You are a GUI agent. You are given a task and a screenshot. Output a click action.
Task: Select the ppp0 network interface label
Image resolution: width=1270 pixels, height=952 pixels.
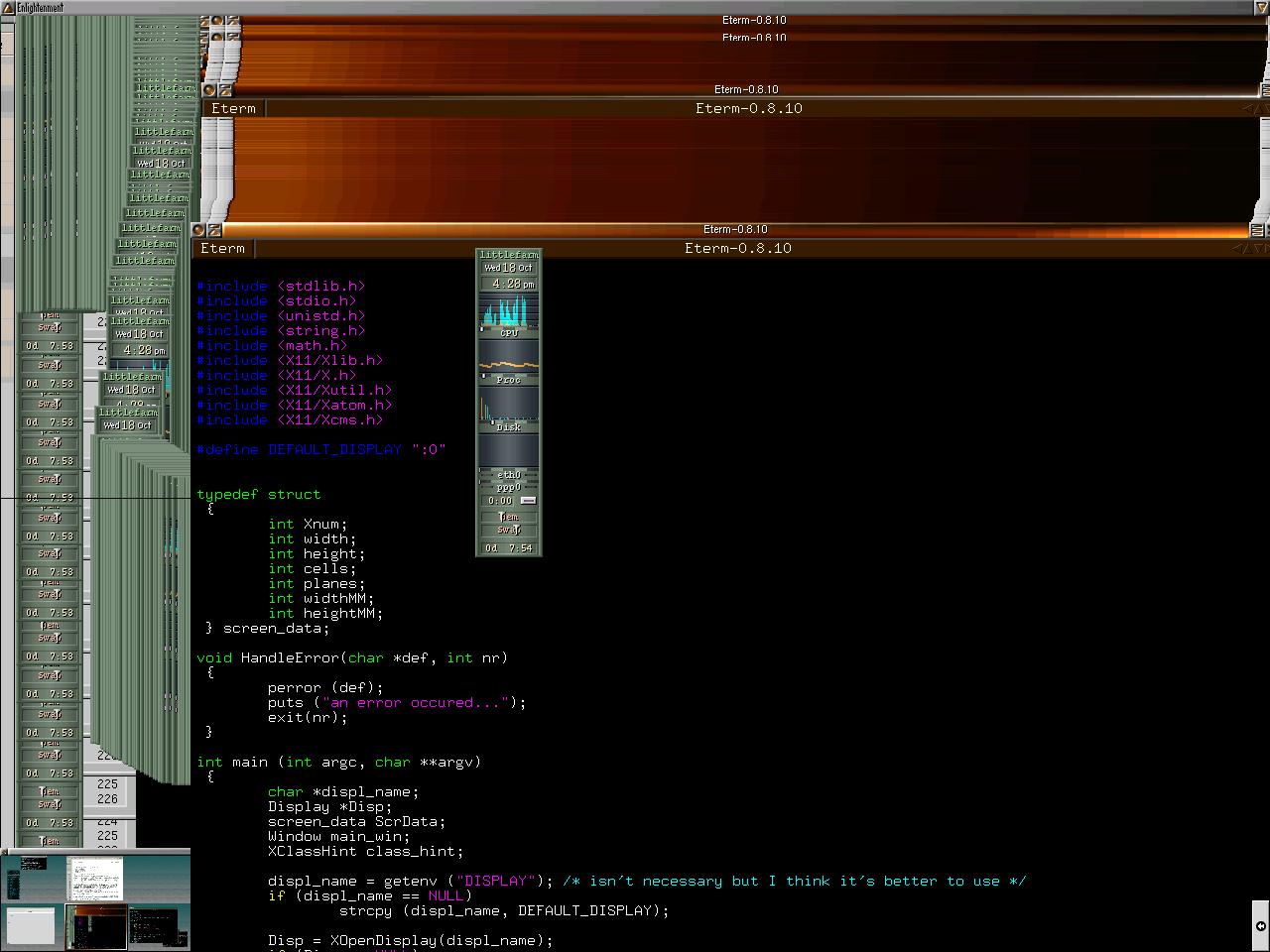click(509, 487)
